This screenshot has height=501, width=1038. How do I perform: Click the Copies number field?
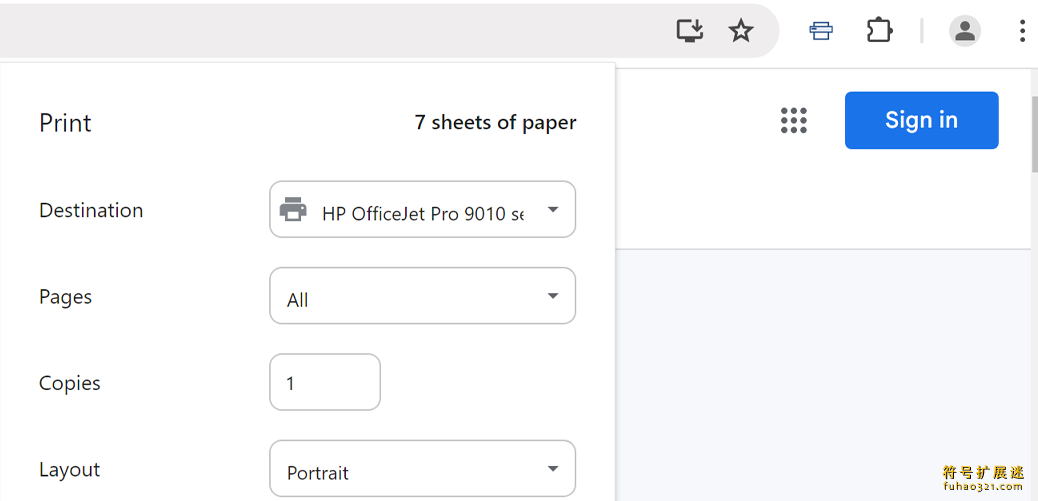pyautogui.click(x=325, y=383)
